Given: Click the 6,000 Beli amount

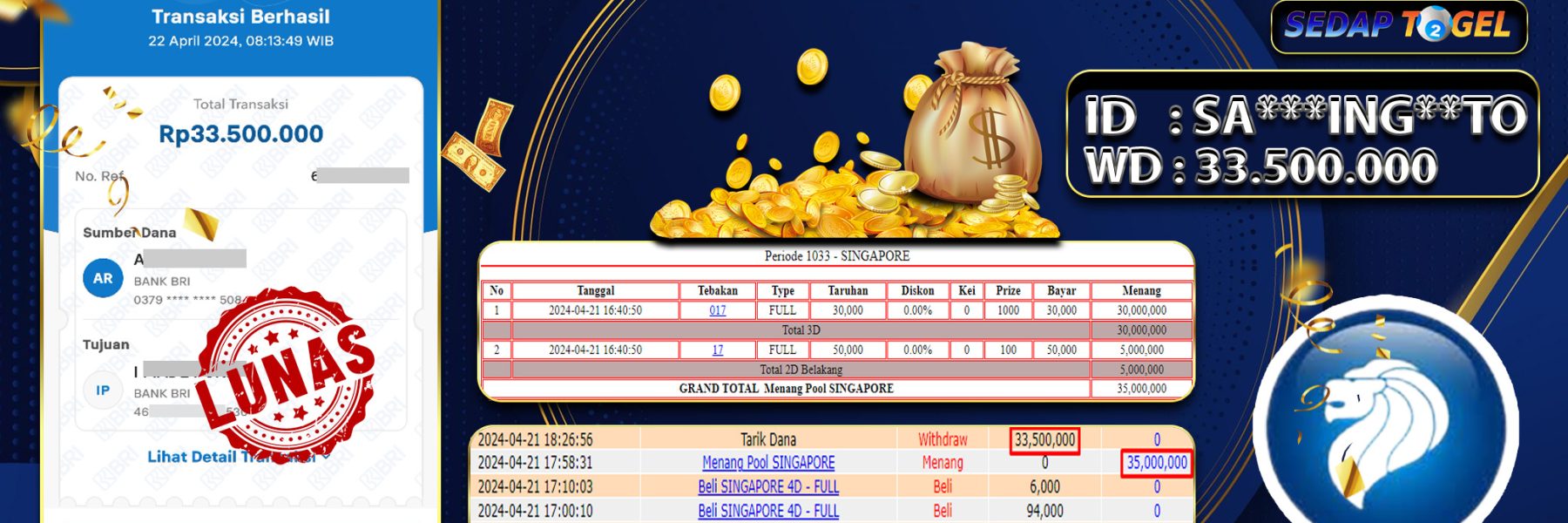Looking at the screenshot, I should (x=1044, y=486).
